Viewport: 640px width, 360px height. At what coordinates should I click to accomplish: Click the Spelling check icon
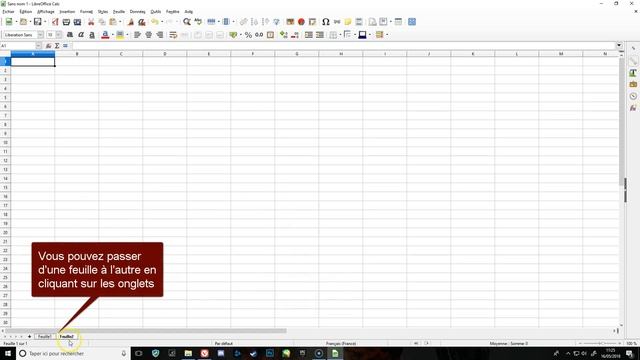pos(198,22)
